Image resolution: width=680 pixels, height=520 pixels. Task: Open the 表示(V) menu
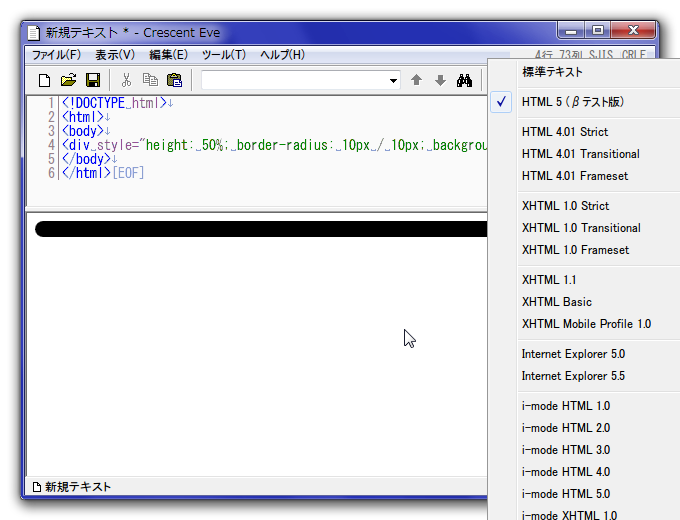coord(115,55)
